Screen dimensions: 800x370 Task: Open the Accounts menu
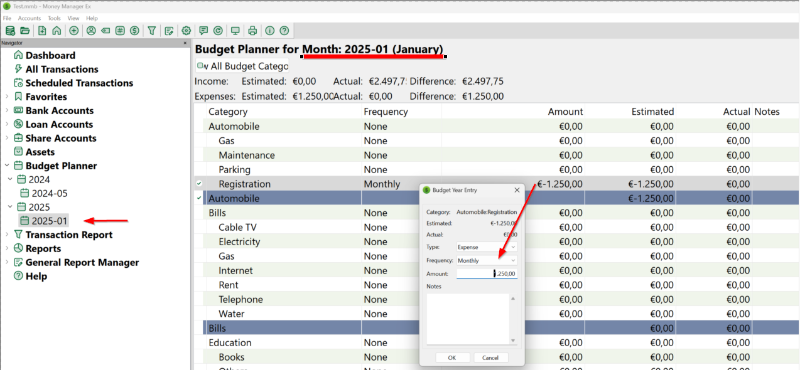click(29, 18)
